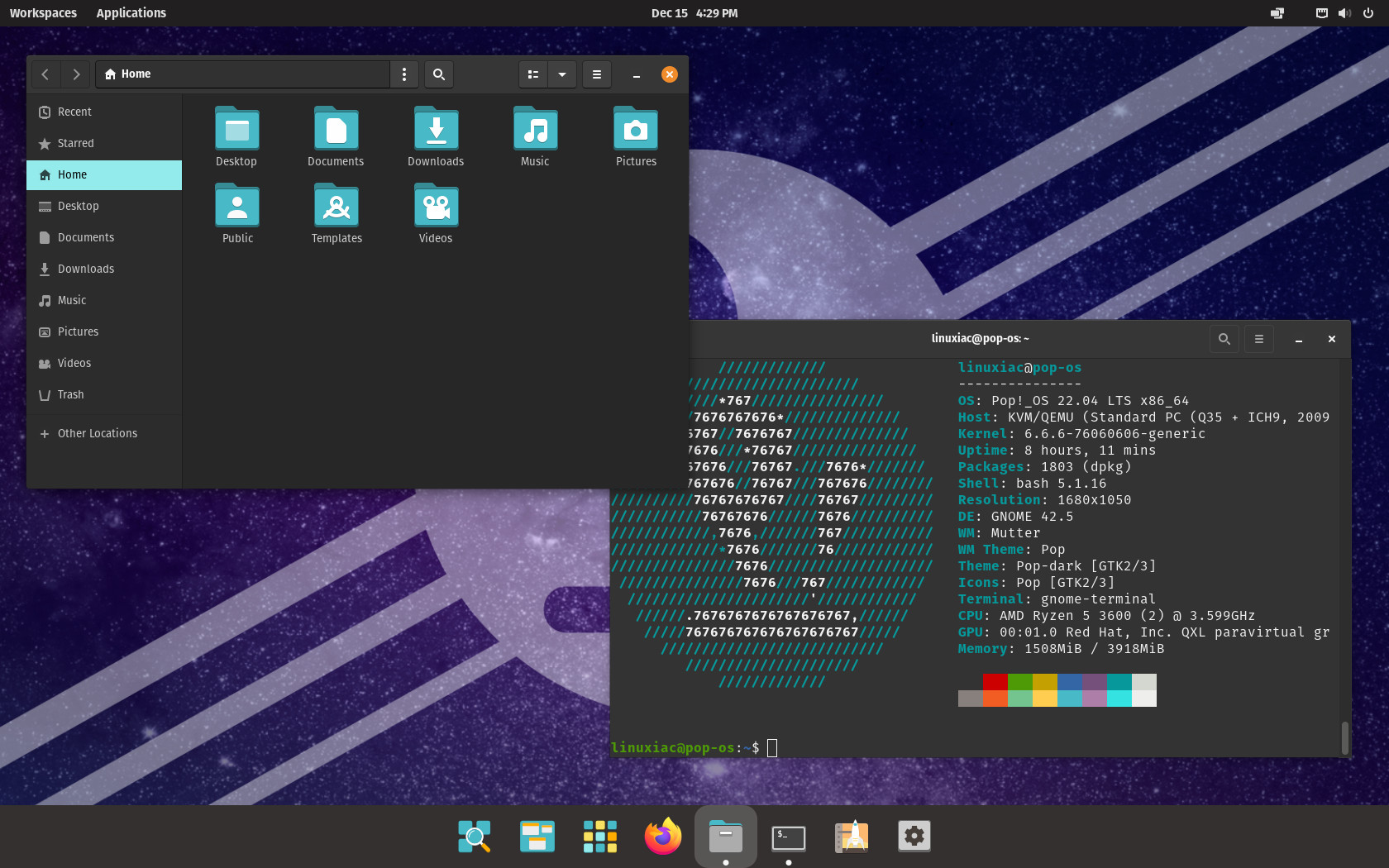This screenshot has width=1389, height=868.
Task: Switch Files to list view toggle
Action: pyautogui.click(x=533, y=74)
